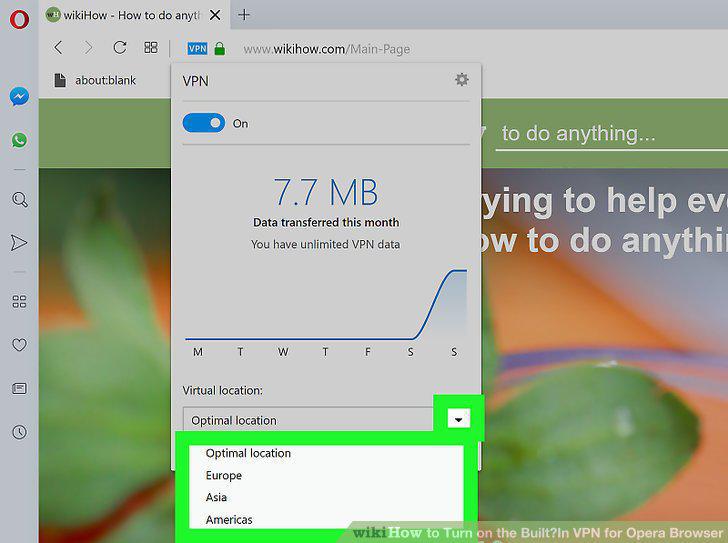This screenshot has height=543, width=728.
Task: Click the green security padlock icon
Action: (x=220, y=48)
